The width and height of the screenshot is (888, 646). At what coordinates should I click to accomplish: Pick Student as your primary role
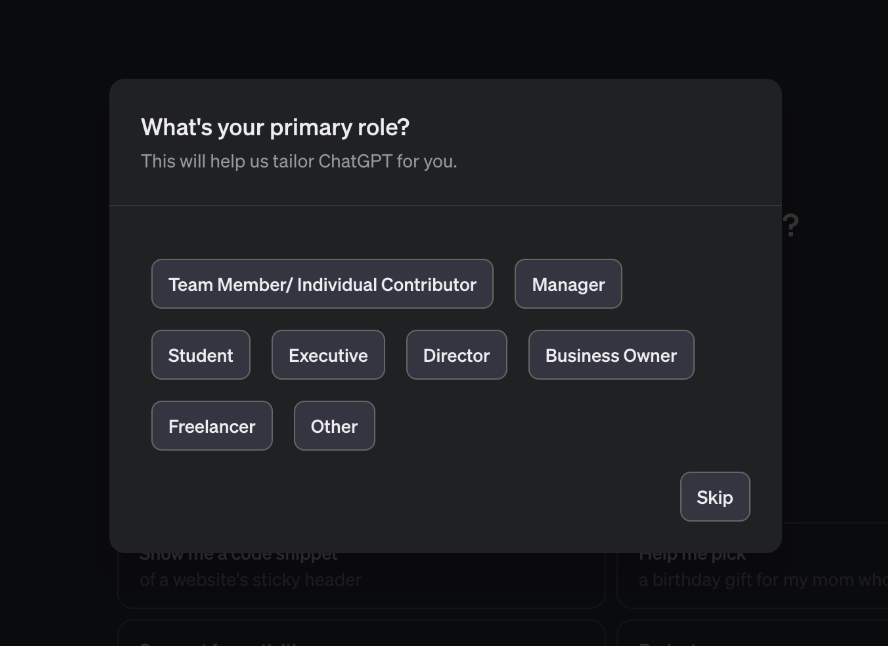pyautogui.click(x=200, y=355)
